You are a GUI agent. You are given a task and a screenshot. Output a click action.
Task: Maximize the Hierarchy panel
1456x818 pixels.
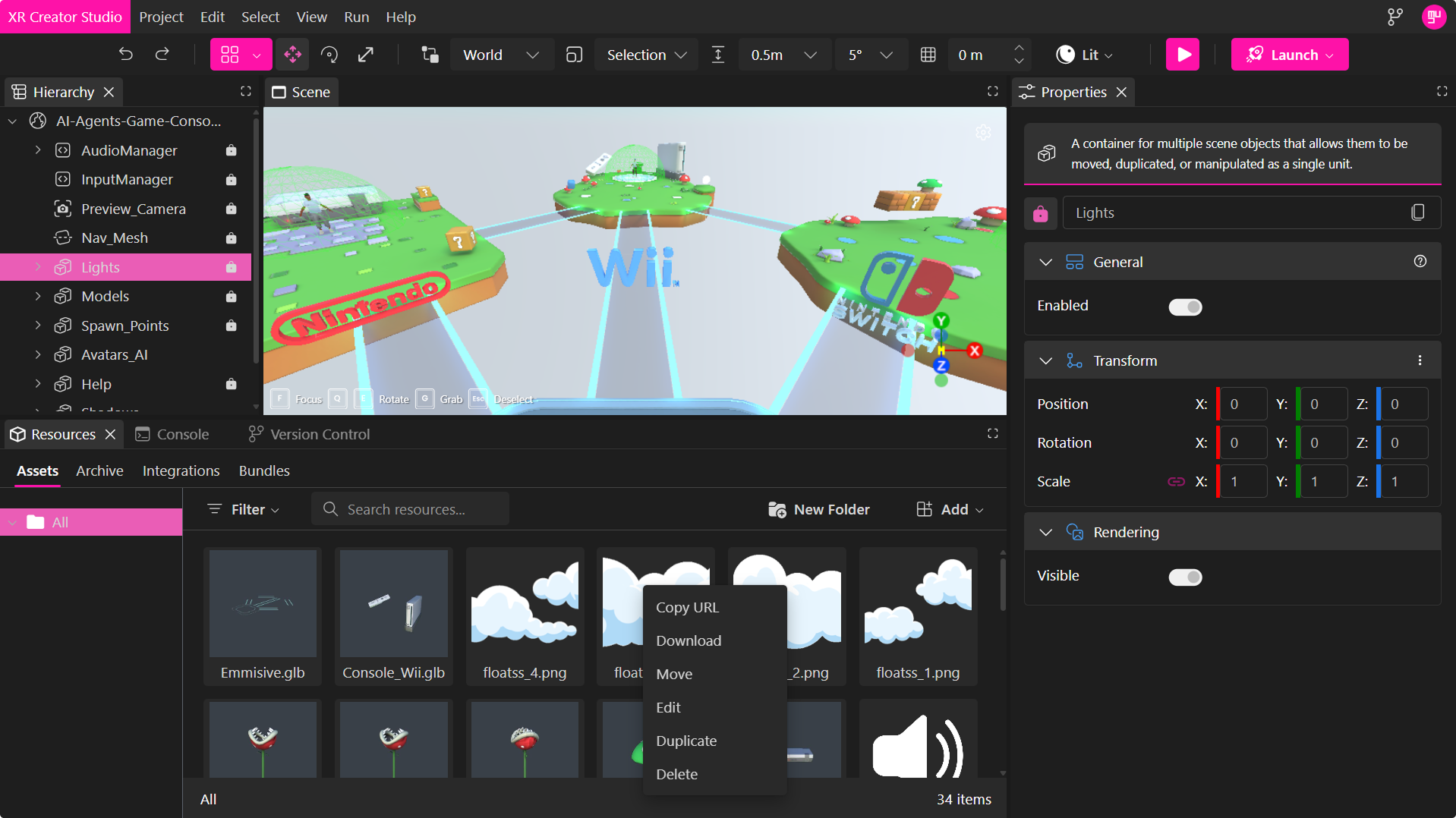point(246,91)
